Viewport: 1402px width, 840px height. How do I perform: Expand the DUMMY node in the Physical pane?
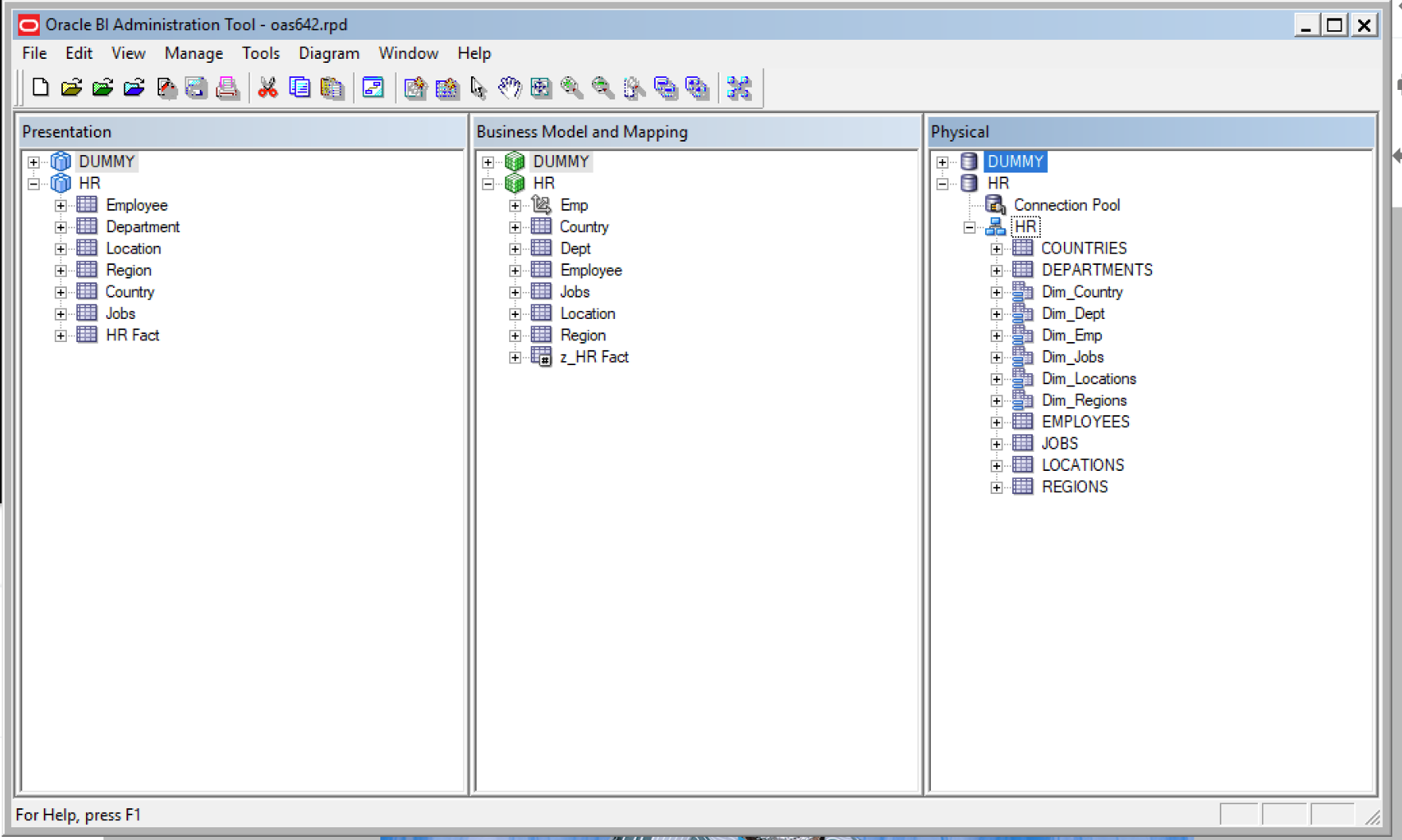click(x=943, y=161)
